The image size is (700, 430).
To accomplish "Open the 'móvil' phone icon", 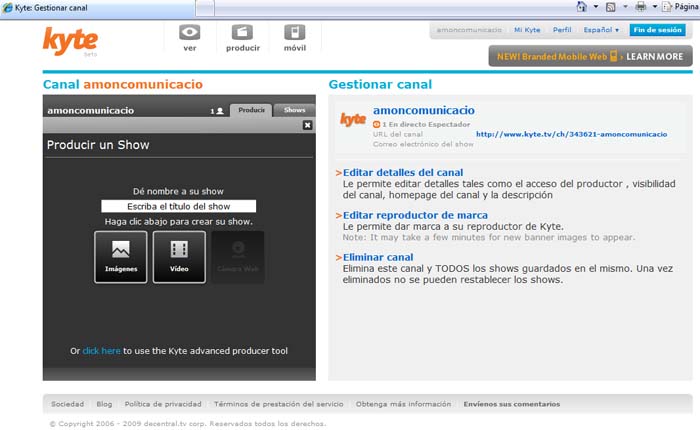I will pyautogui.click(x=295, y=32).
